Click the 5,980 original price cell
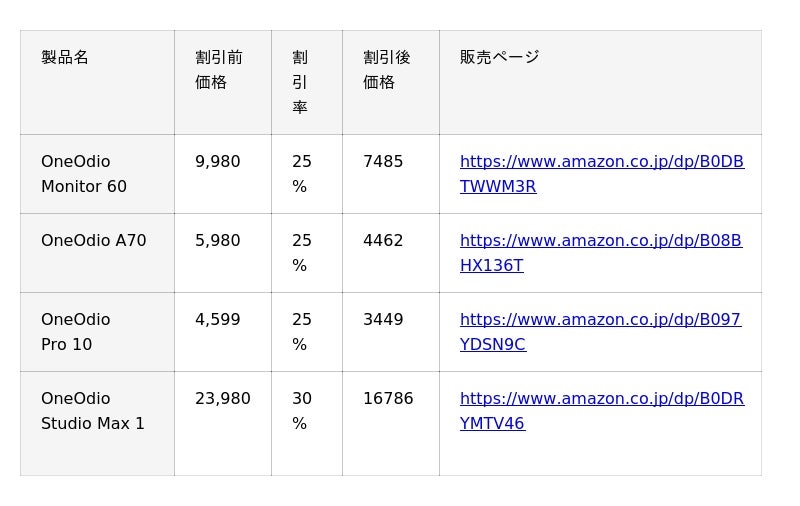 [218, 241]
